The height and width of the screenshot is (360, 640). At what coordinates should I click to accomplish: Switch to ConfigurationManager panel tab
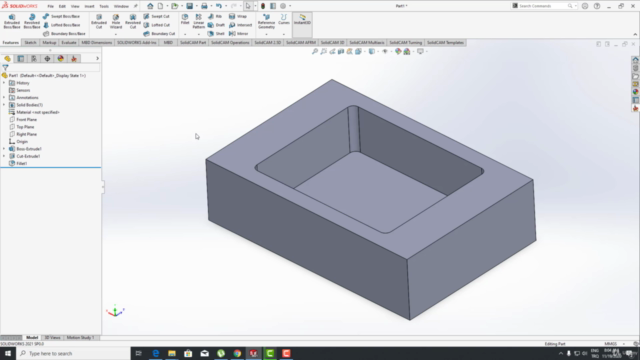(x=34, y=59)
